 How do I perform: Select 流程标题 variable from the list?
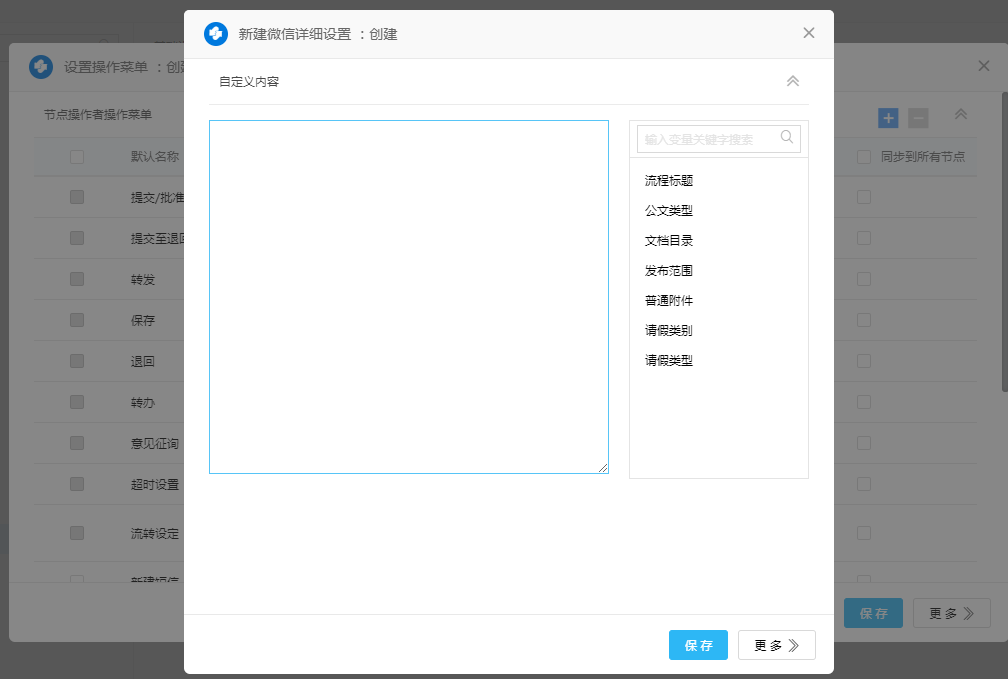click(669, 181)
